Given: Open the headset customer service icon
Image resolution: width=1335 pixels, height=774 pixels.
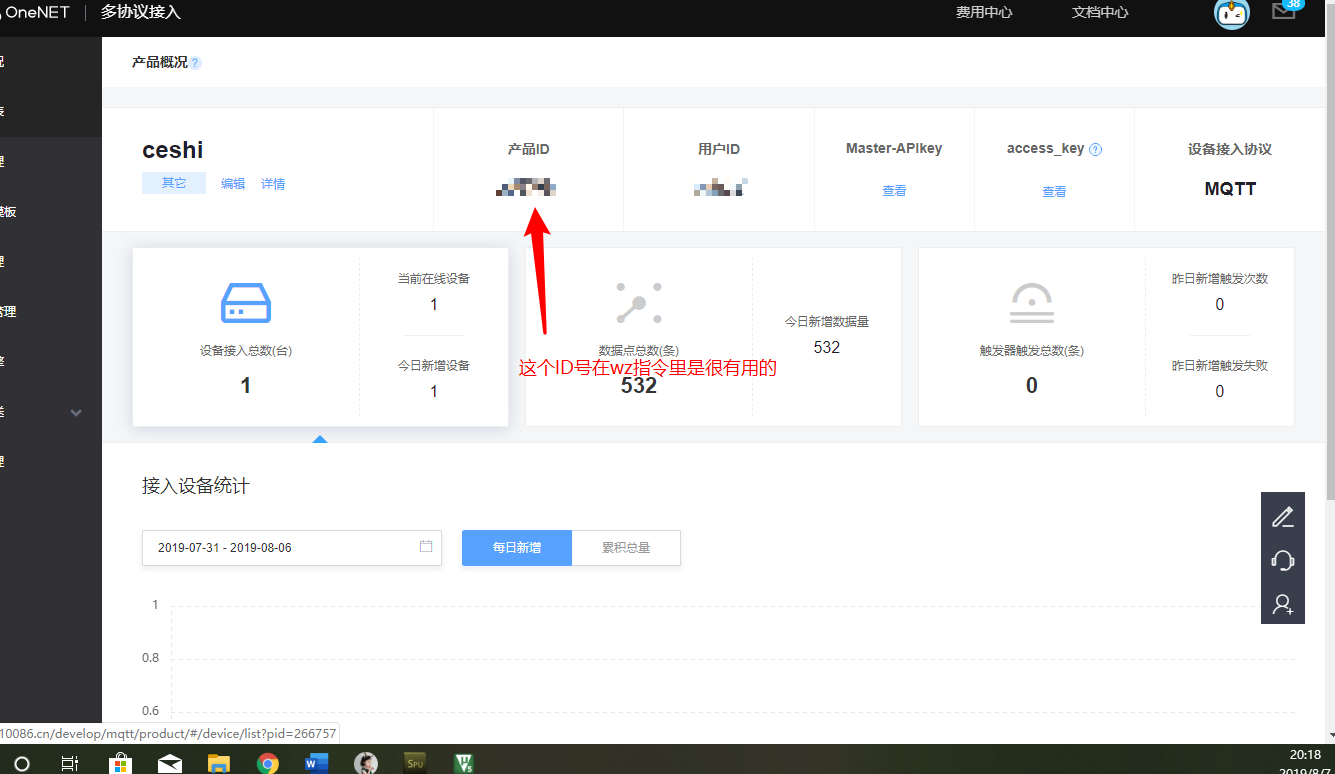Looking at the screenshot, I should pyautogui.click(x=1283, y=560).
